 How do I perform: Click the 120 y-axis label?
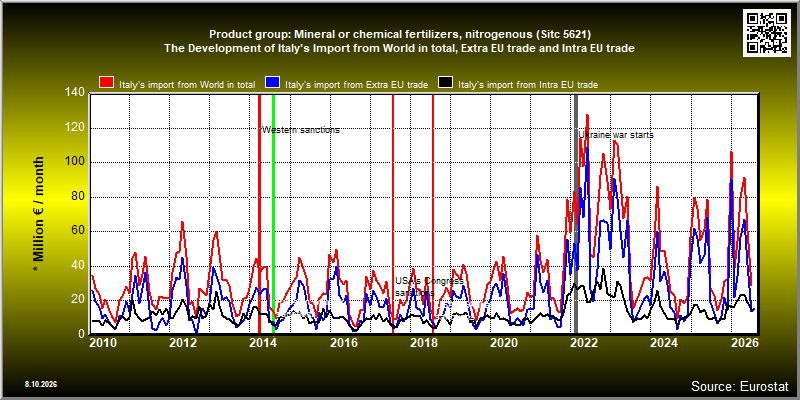(76, 128)
